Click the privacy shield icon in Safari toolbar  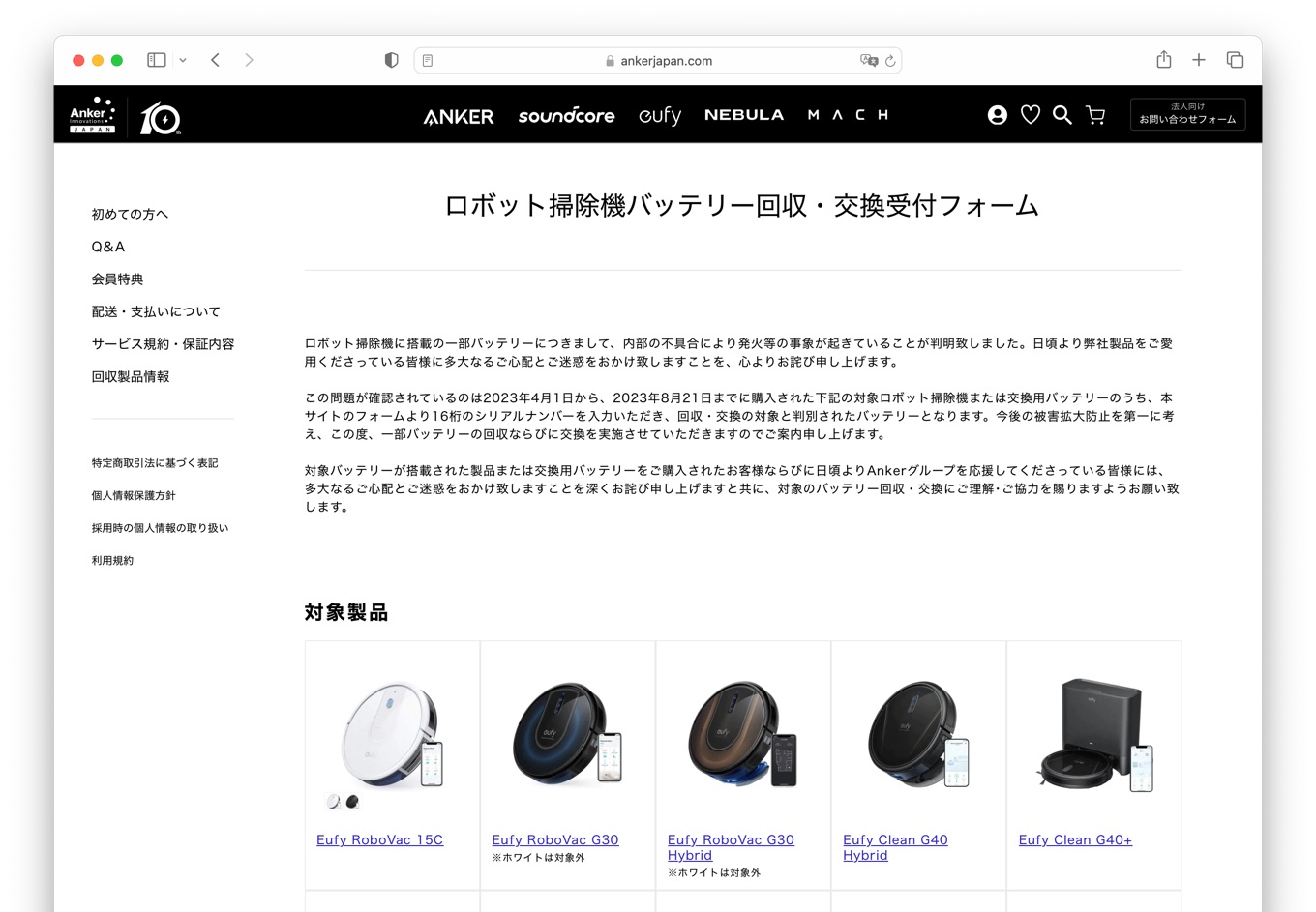click(x=391, y=59)
